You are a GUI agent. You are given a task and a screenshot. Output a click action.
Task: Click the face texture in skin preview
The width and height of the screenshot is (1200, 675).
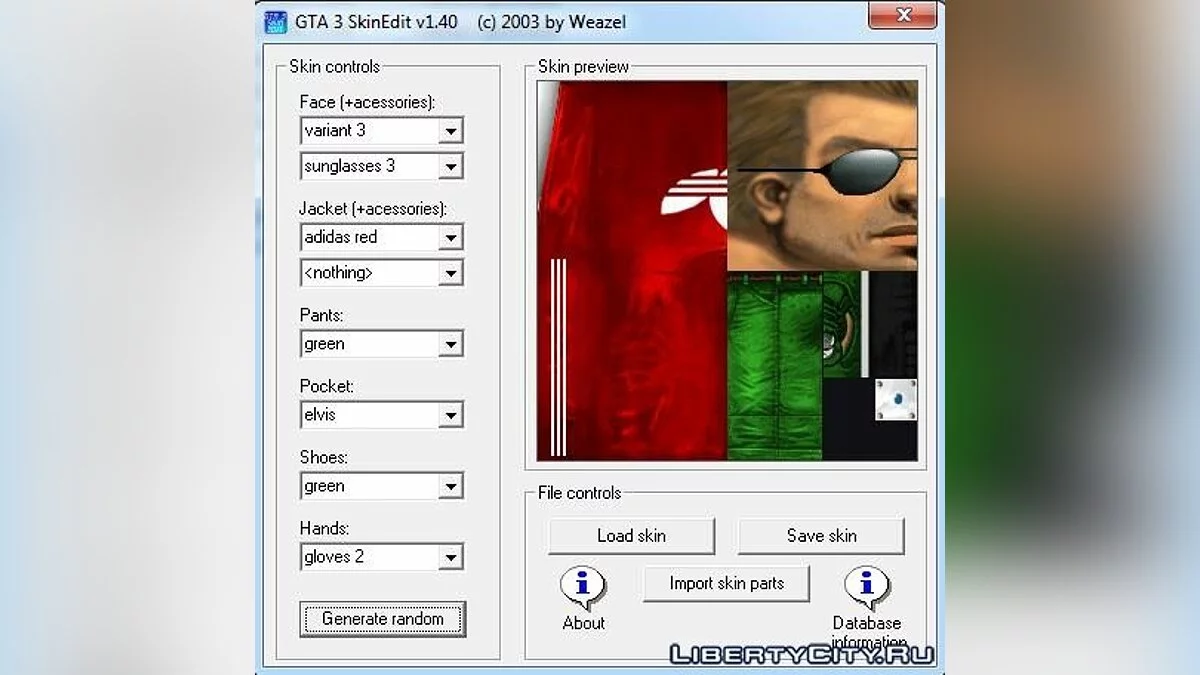821,175
